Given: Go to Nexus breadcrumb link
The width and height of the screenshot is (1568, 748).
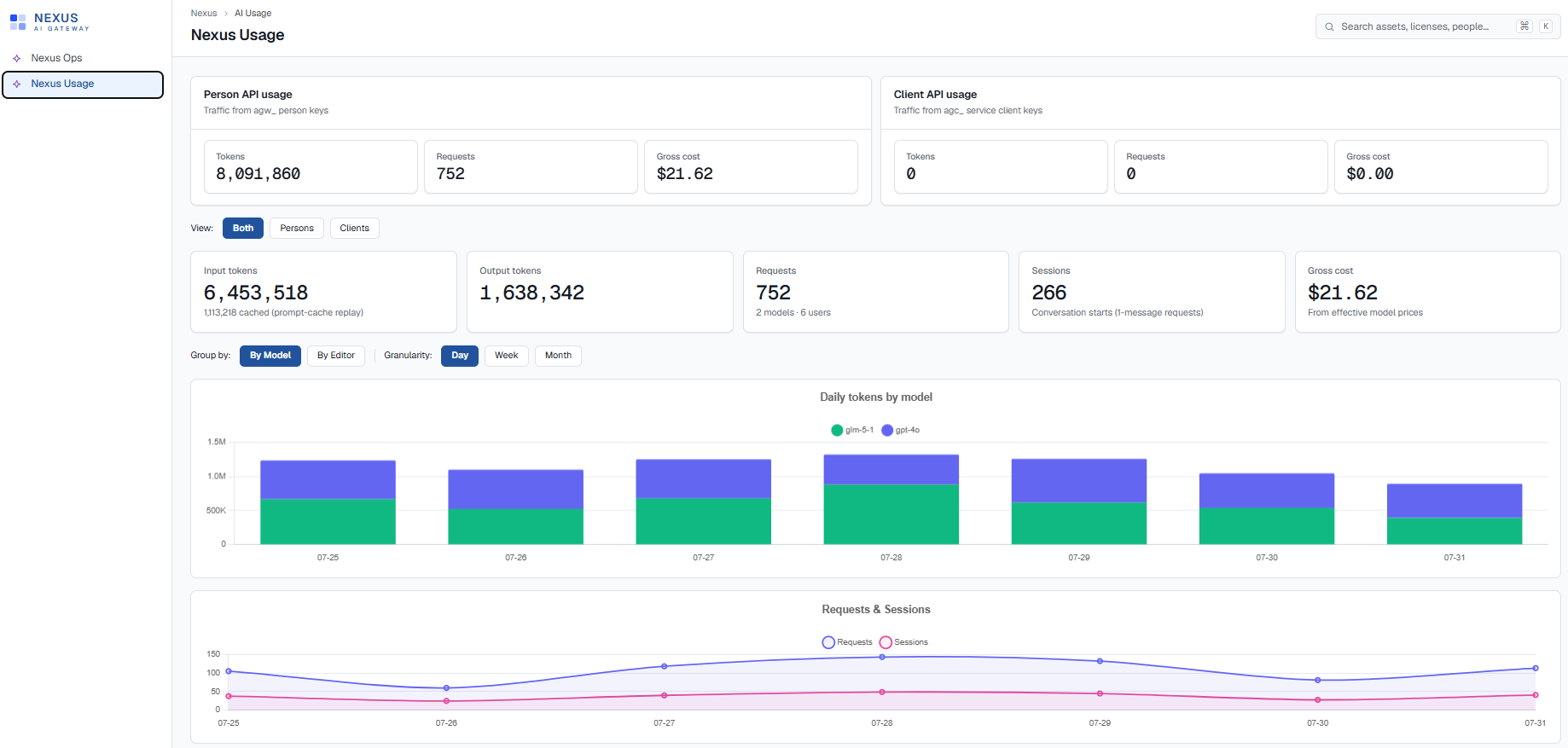Looking at the screenshot, I should (x=204, y=13).
